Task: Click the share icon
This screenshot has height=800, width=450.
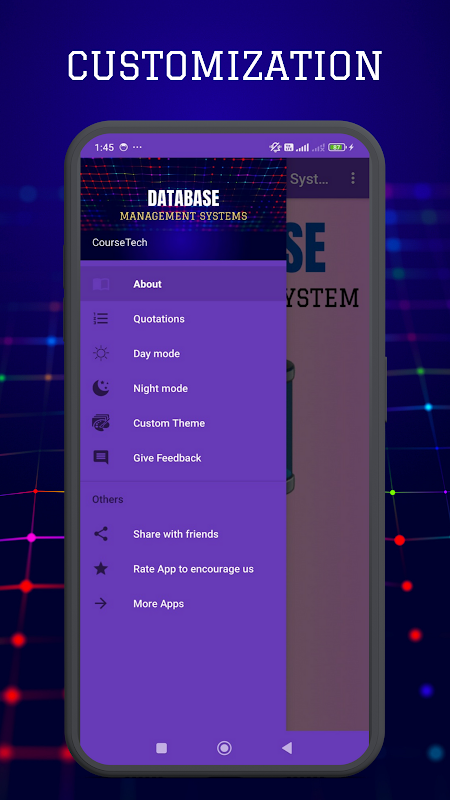Action: [101, 534]
